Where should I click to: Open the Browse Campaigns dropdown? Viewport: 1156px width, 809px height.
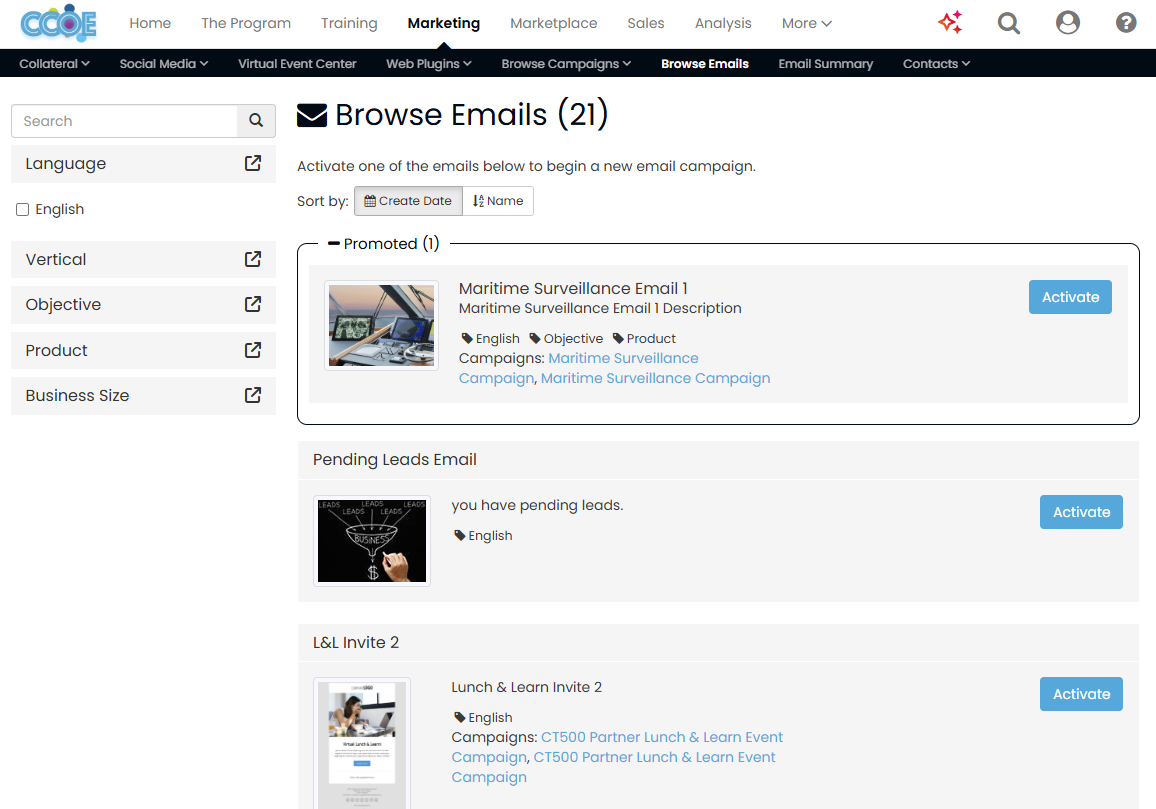(x=566, y=63)
